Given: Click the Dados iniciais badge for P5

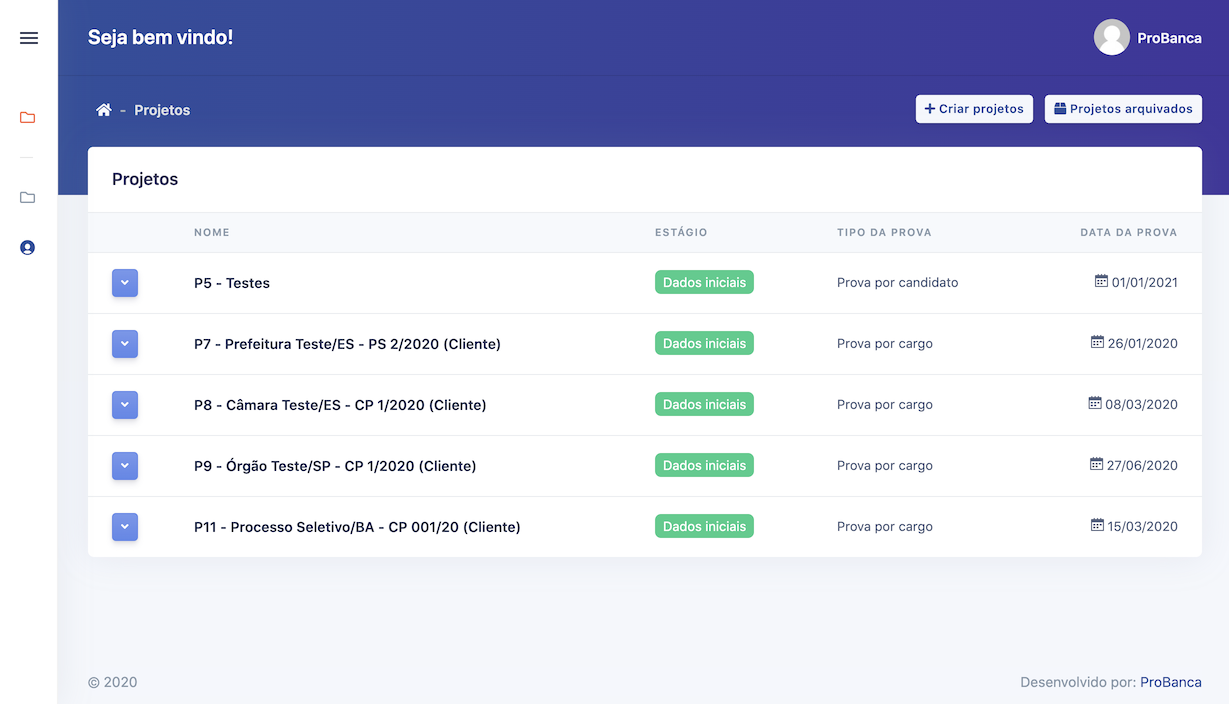Looking at the screenshot, I should coord(704,283).
